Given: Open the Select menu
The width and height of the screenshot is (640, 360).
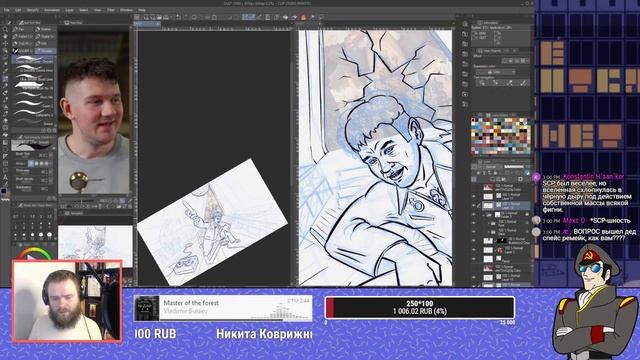Looking at the screenshot, I should click(x=84, y=10).
